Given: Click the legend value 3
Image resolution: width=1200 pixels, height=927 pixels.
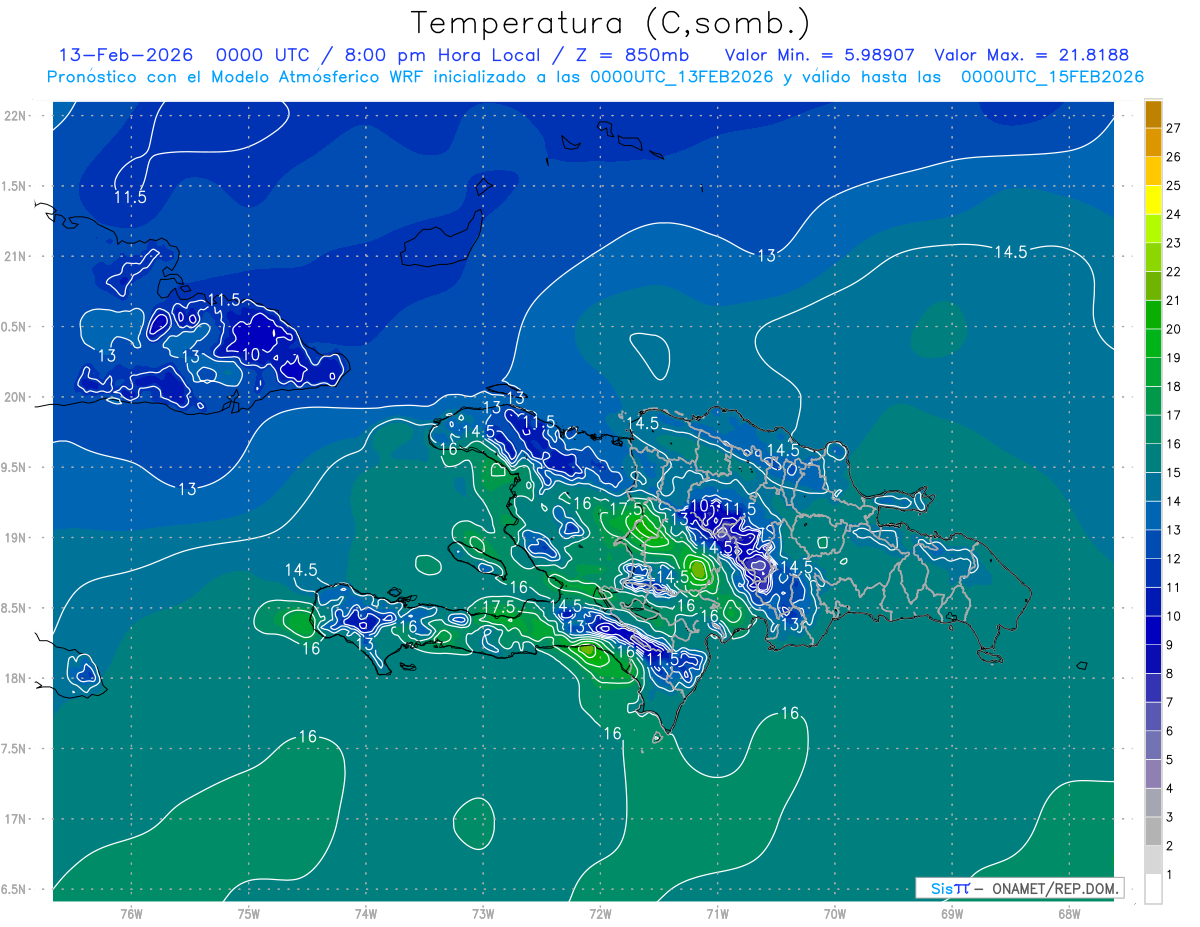Looking at the screenshot, I should click(1171, 817).
